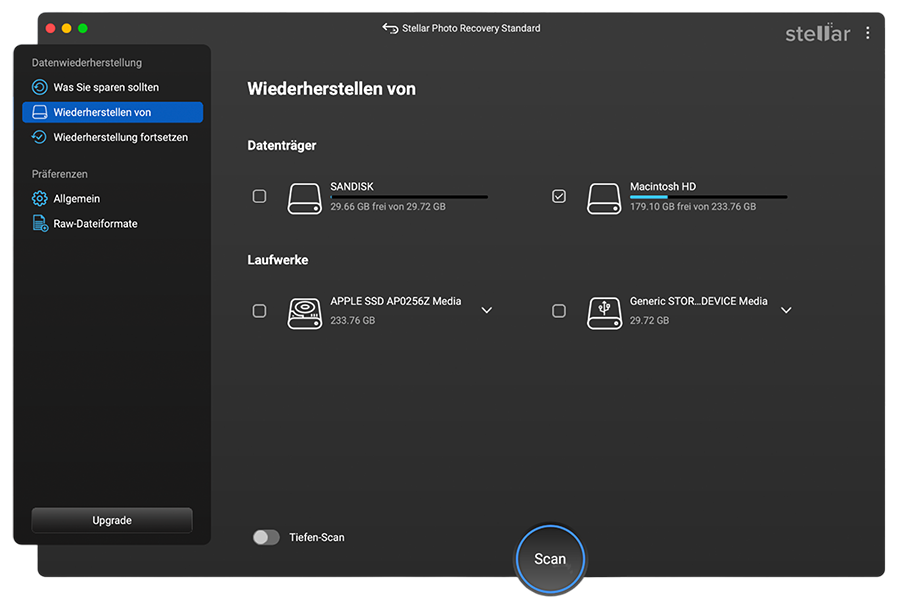Open the Allgemein settings gear icon
This screenshot has width=900, height=607.
(x=38, y=198)
